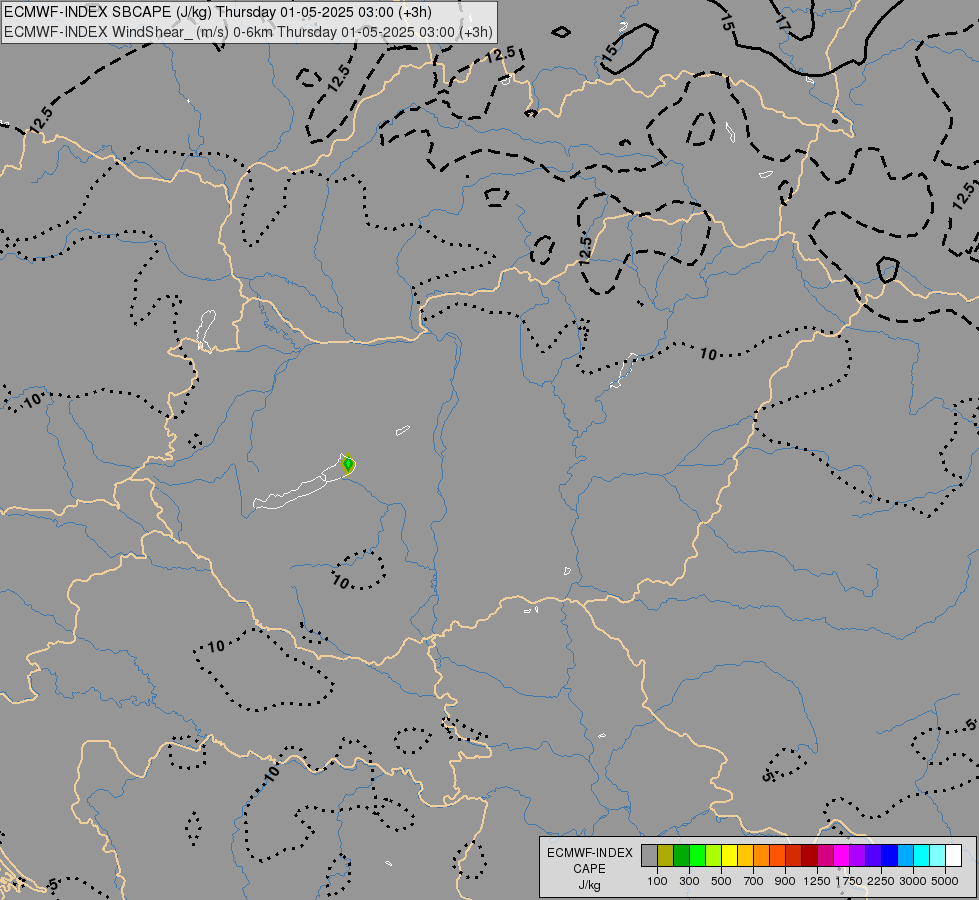Click the legend label 1750
The width and height of the screenshot is (979, 900).
(x=849, y=881)
